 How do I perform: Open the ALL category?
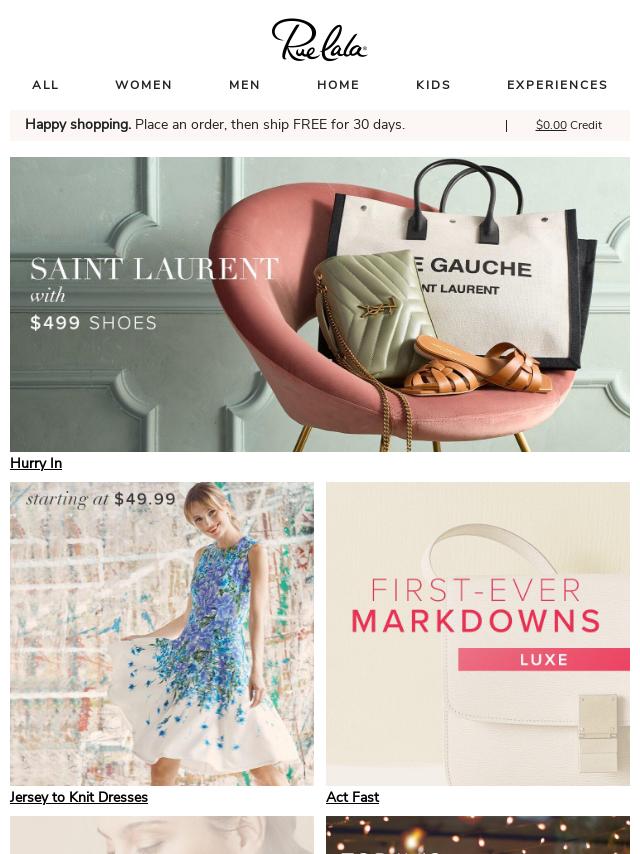45,85
